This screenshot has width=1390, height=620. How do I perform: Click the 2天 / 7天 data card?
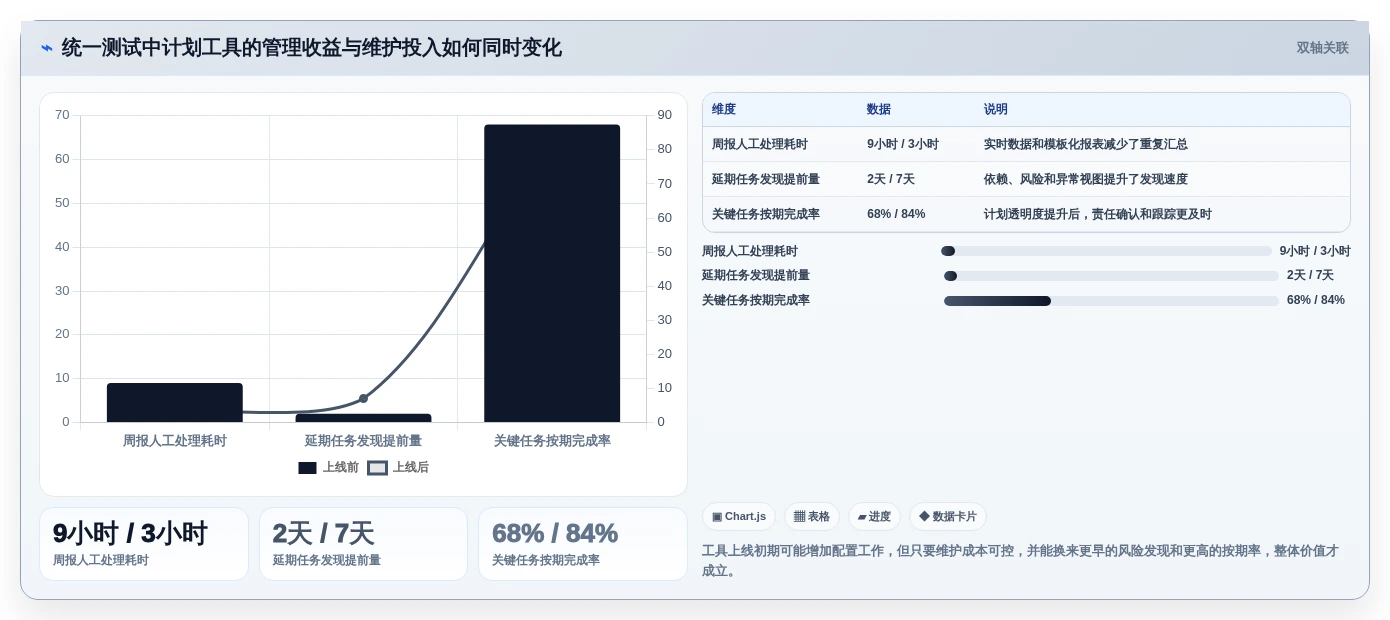point(363,544)
